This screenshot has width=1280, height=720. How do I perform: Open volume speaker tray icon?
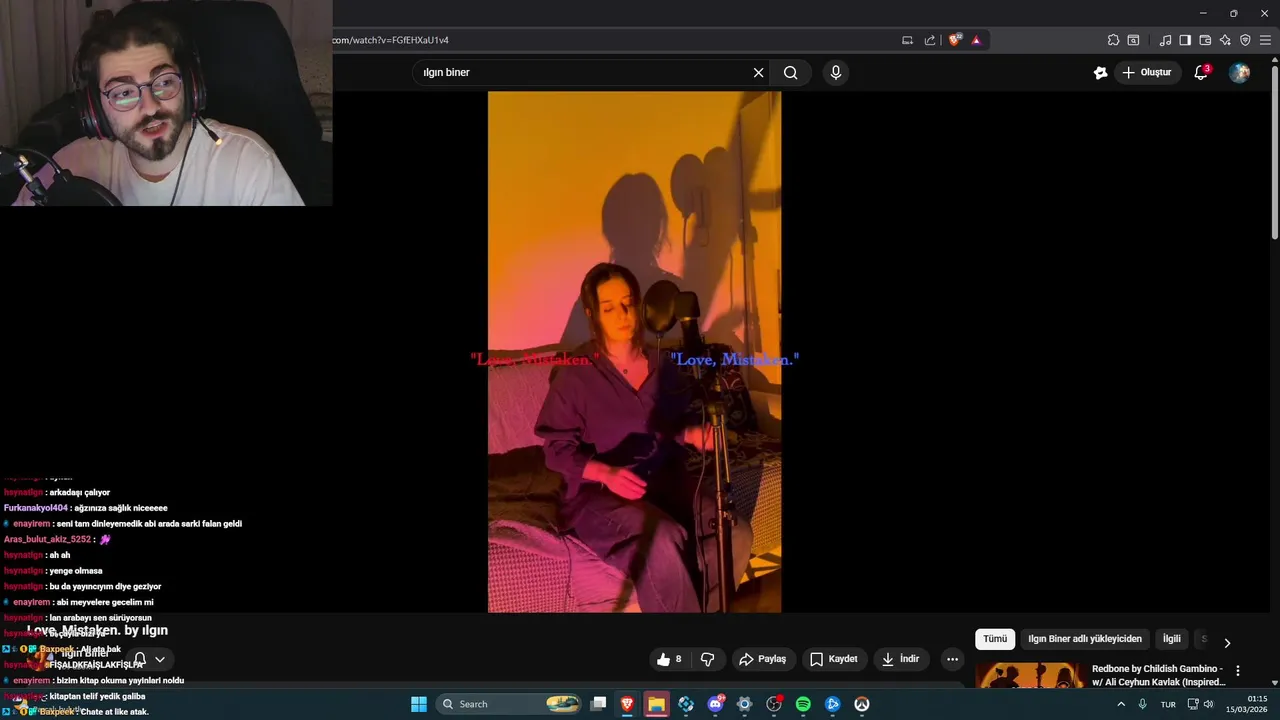tap(1209, 704)
